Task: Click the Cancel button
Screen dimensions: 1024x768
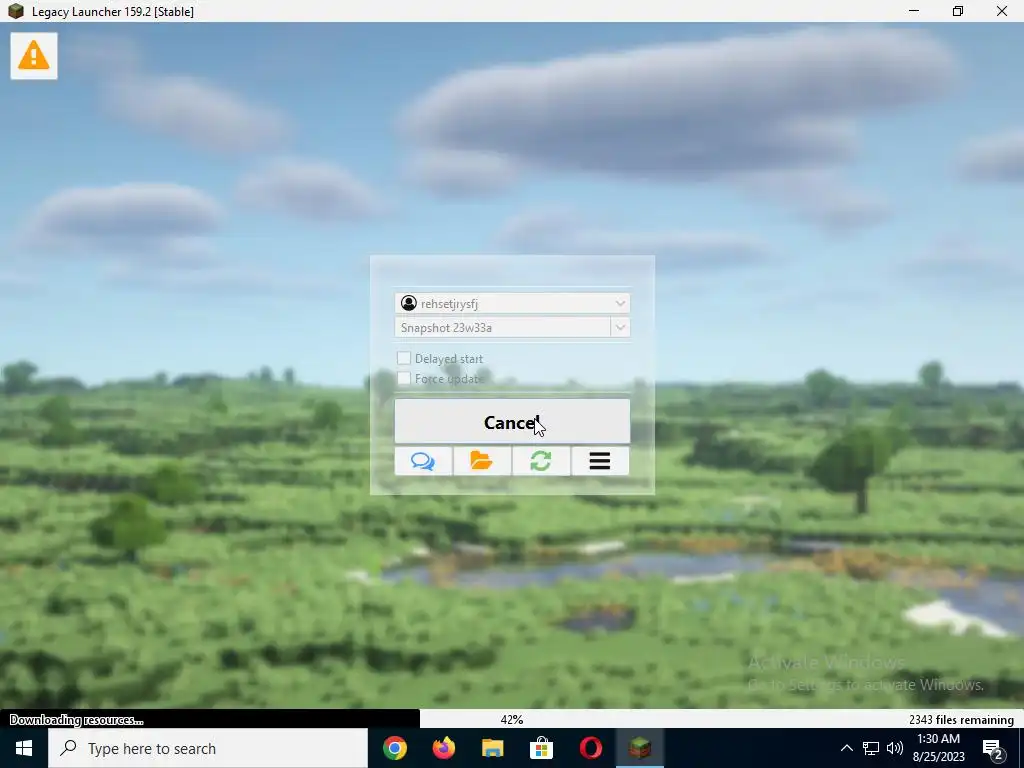Action: 512,421
